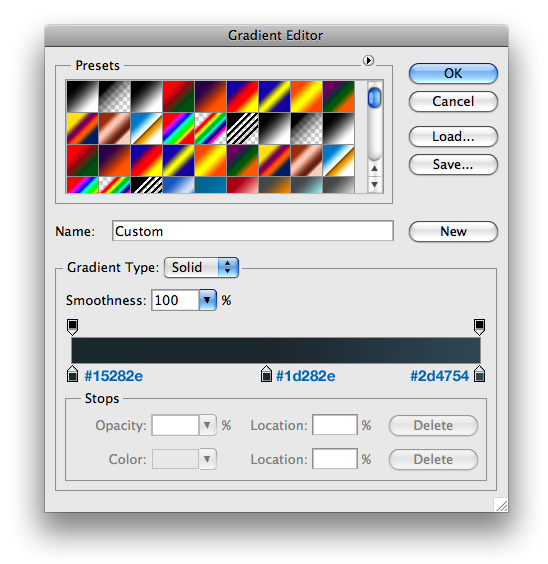Click the dark gradient preview bar
This screenshot has width=548, height=564.
[276, 350]
